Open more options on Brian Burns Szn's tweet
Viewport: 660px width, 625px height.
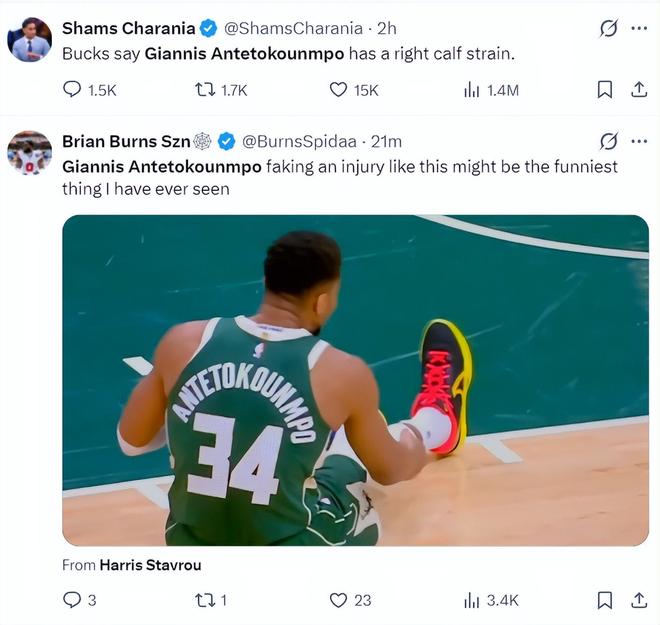639,141
